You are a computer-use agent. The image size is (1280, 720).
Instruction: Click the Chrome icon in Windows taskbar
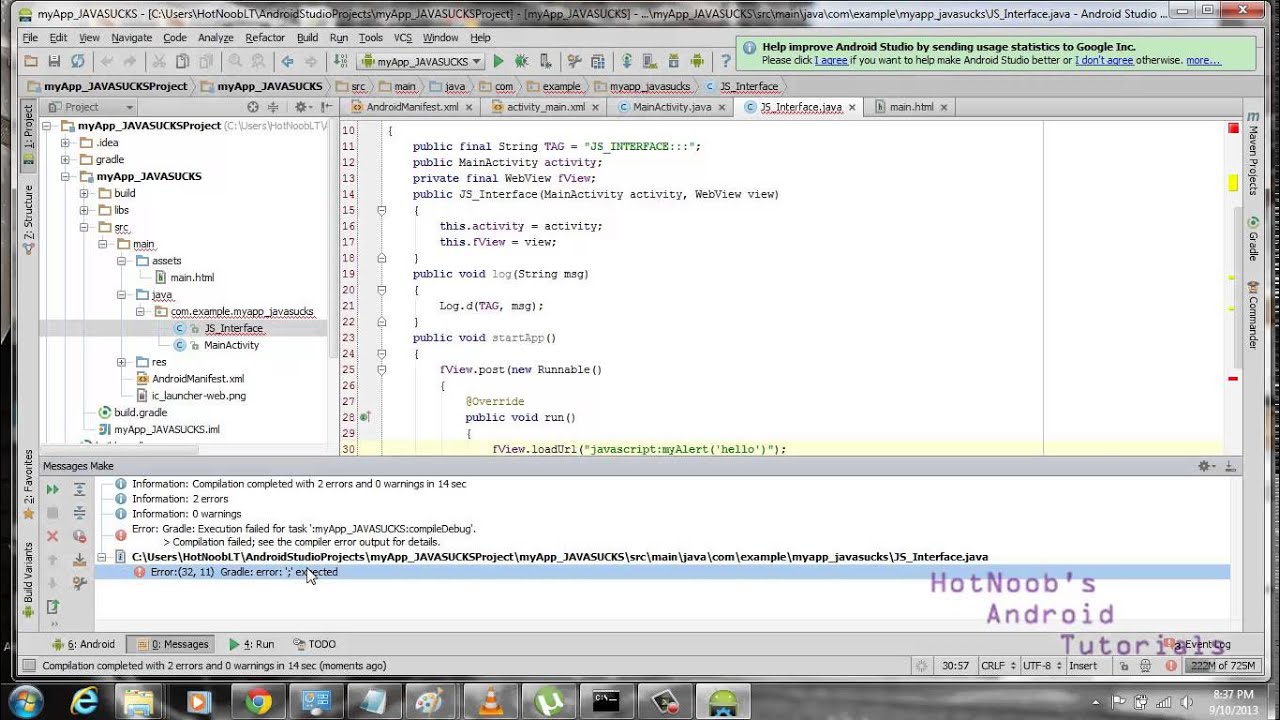(258, 702)
